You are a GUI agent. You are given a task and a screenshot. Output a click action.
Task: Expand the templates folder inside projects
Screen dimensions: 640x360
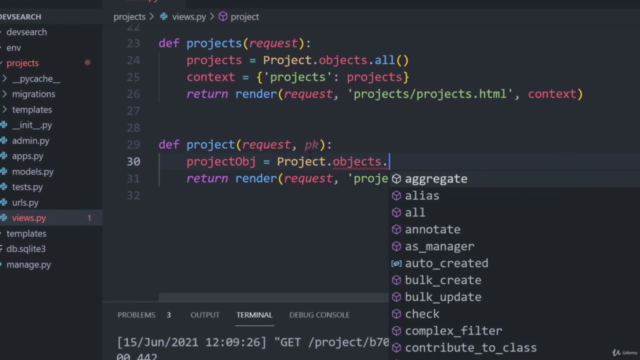4,110
